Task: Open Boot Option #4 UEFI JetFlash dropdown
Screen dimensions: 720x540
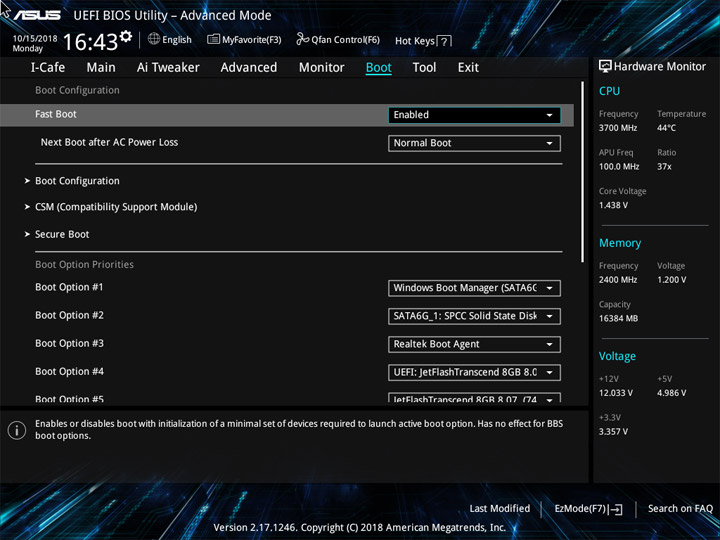Action: (474, 372)
